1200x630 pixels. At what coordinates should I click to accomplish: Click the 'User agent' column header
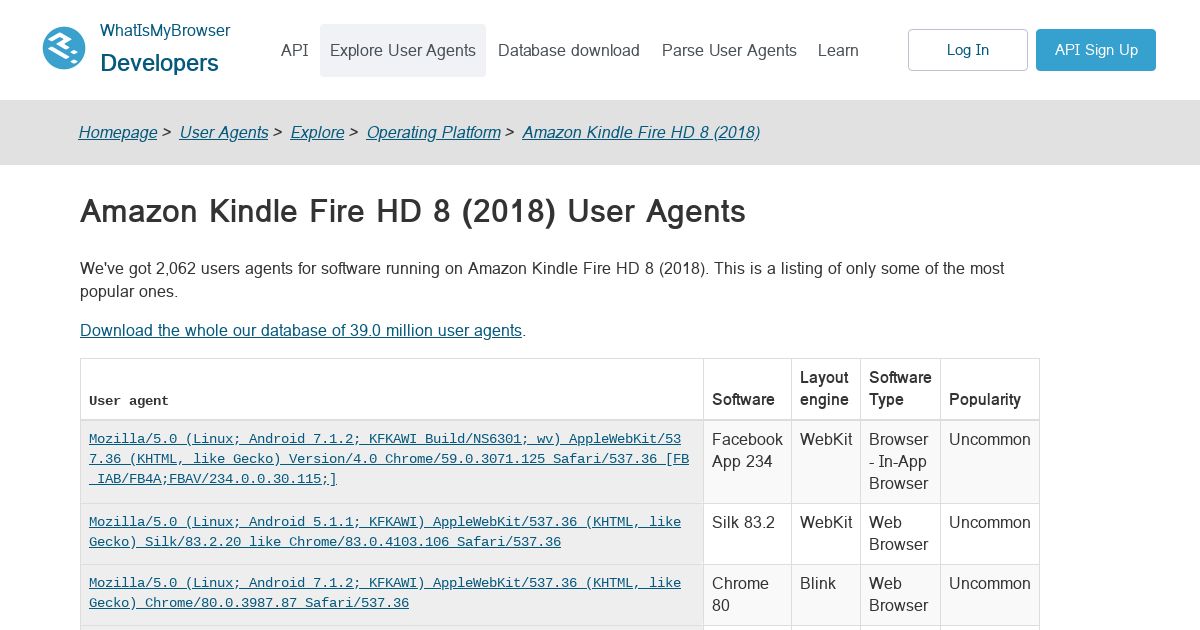[392, 389]
